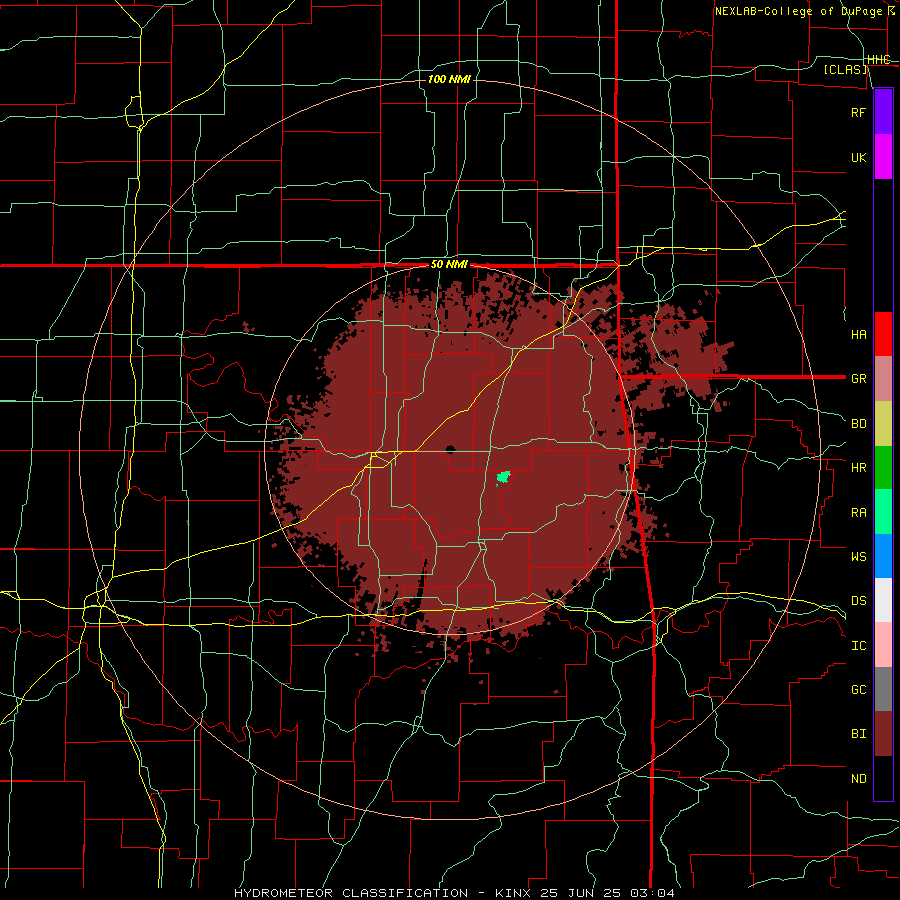Click the BI dark red legend swatch
The height and width of the screenshot is (900, 900).
click(883, 734)
